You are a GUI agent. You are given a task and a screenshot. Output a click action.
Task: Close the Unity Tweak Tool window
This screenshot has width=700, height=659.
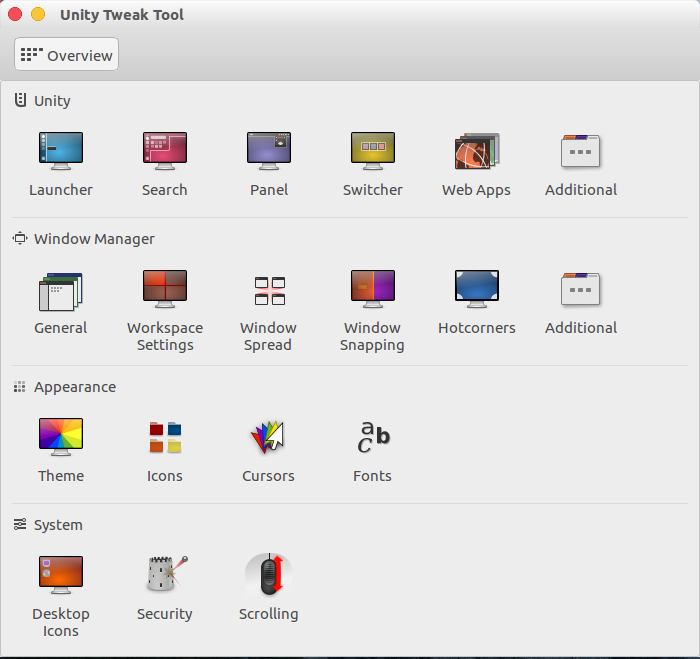(x=15, y=14)
